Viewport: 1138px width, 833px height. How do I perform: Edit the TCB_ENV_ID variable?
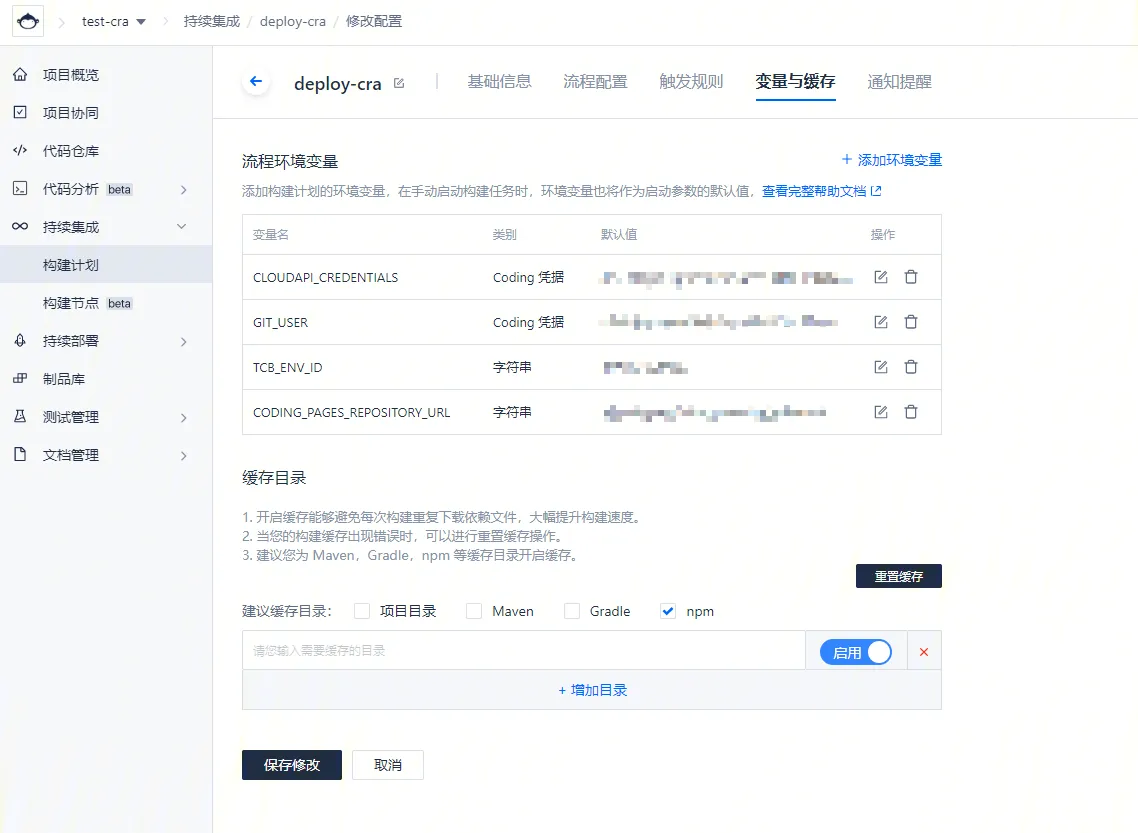[880, 367]
